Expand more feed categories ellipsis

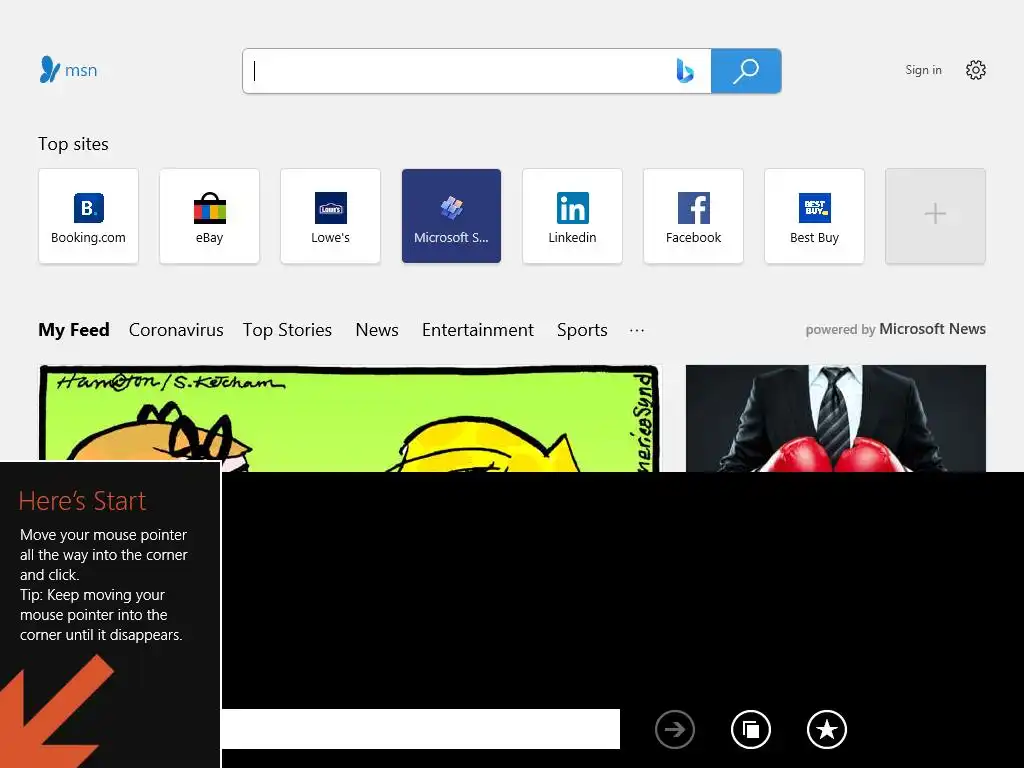(x=637, y=330)
